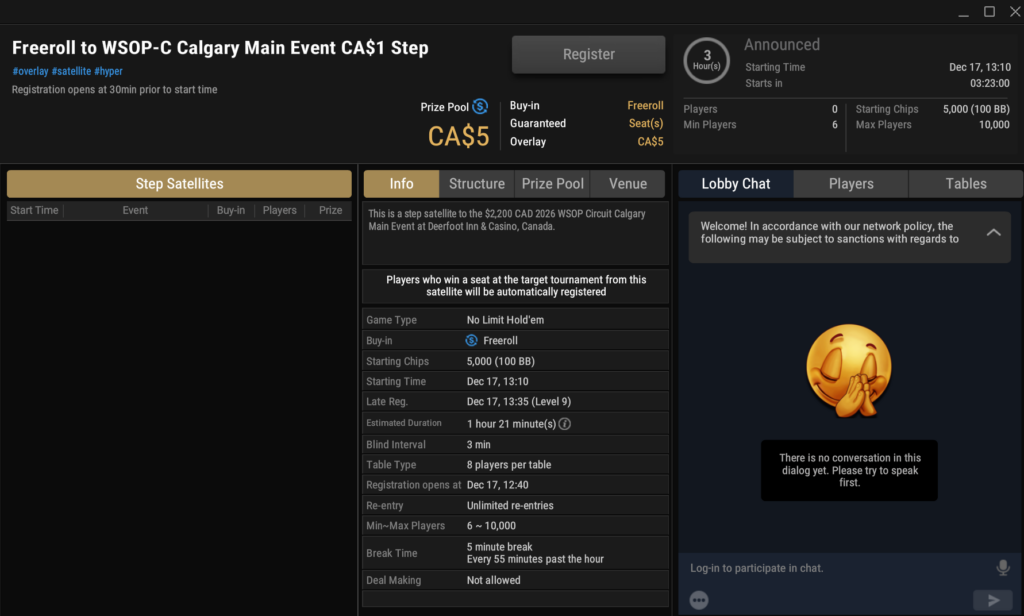This screenshot has height=616, width=1024.
Task: Click the shushing emoji in chat
Action: tap(850, 370)
